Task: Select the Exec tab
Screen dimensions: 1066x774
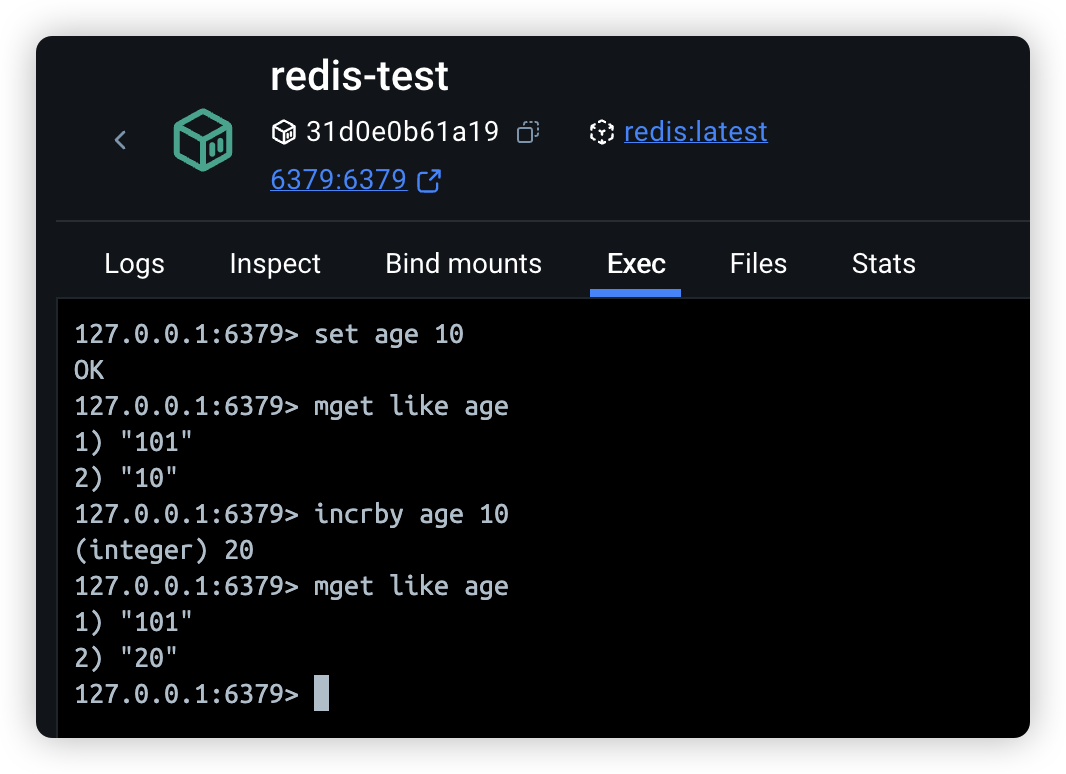Action: click(x=636, y=264)
